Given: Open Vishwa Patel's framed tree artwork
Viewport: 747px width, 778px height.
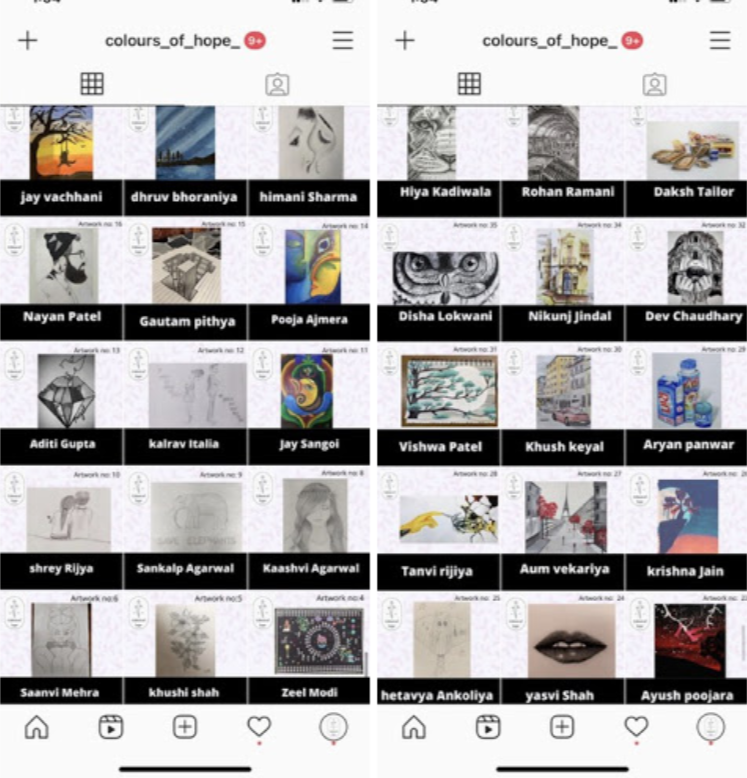Looking at the screenshot, I should pos(438,404).
